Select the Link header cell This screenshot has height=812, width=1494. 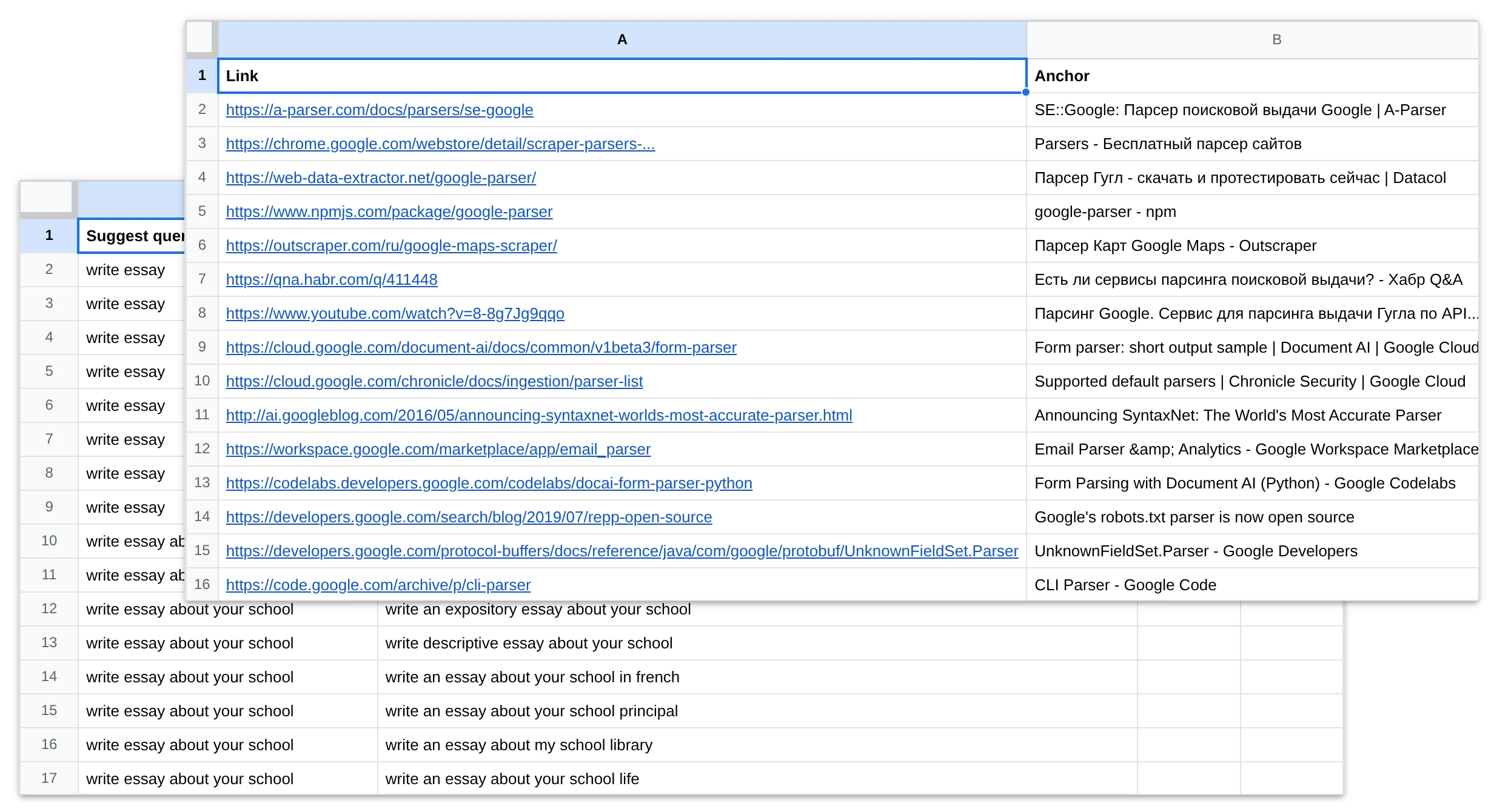pos(622,76)
